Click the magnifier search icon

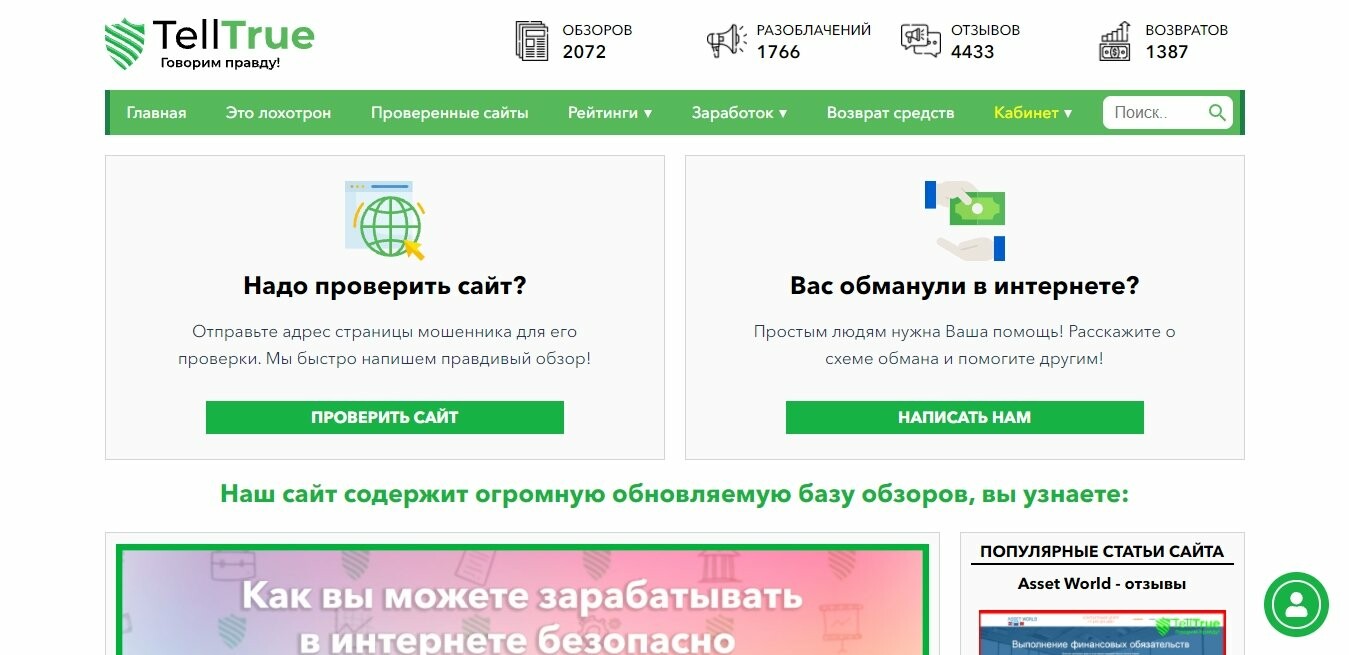1217,113
